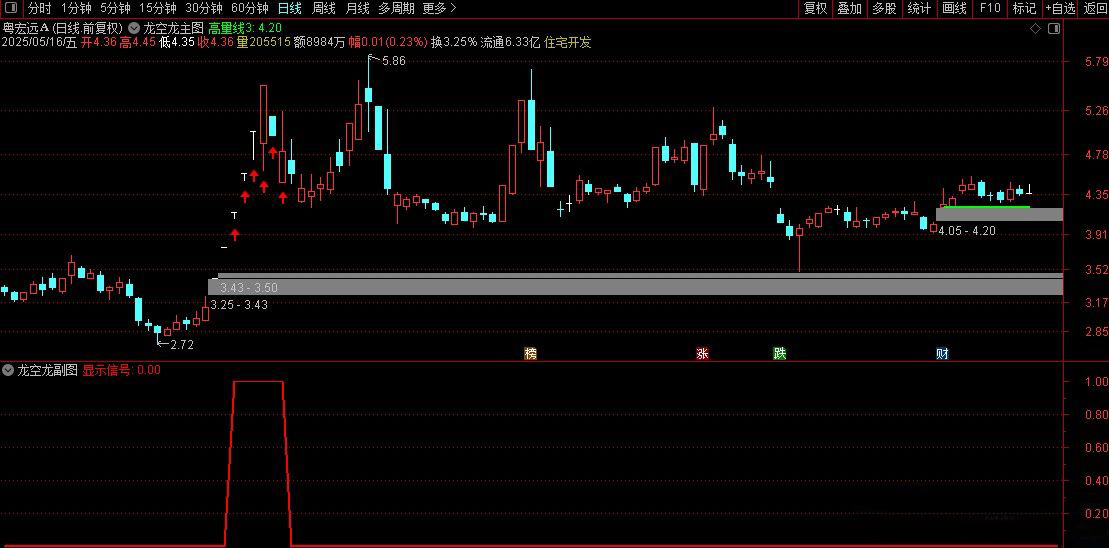Open the 多周期 multi-period view
This screenshot has width=1109, height=548.
click(x=396, y=8)
